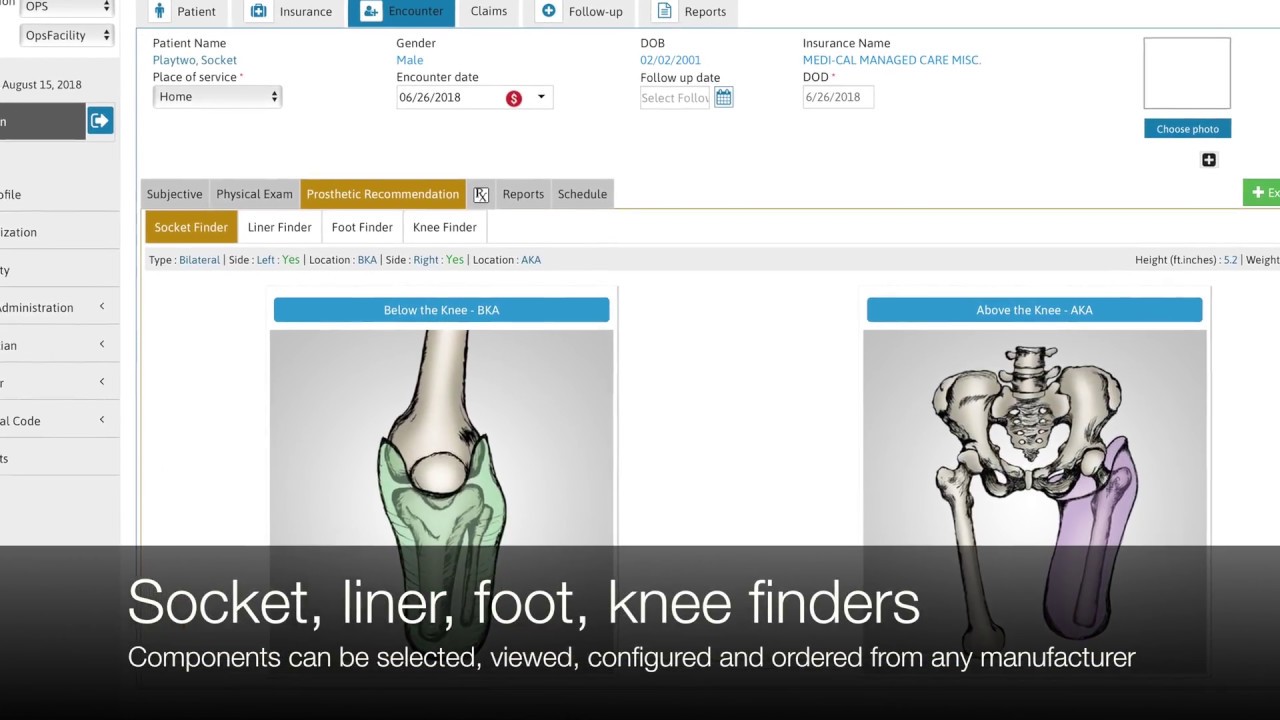The height and width of the screenshot is (720, 1280).
Task: Click the Side value Left
Action: (x=265, y=260)
